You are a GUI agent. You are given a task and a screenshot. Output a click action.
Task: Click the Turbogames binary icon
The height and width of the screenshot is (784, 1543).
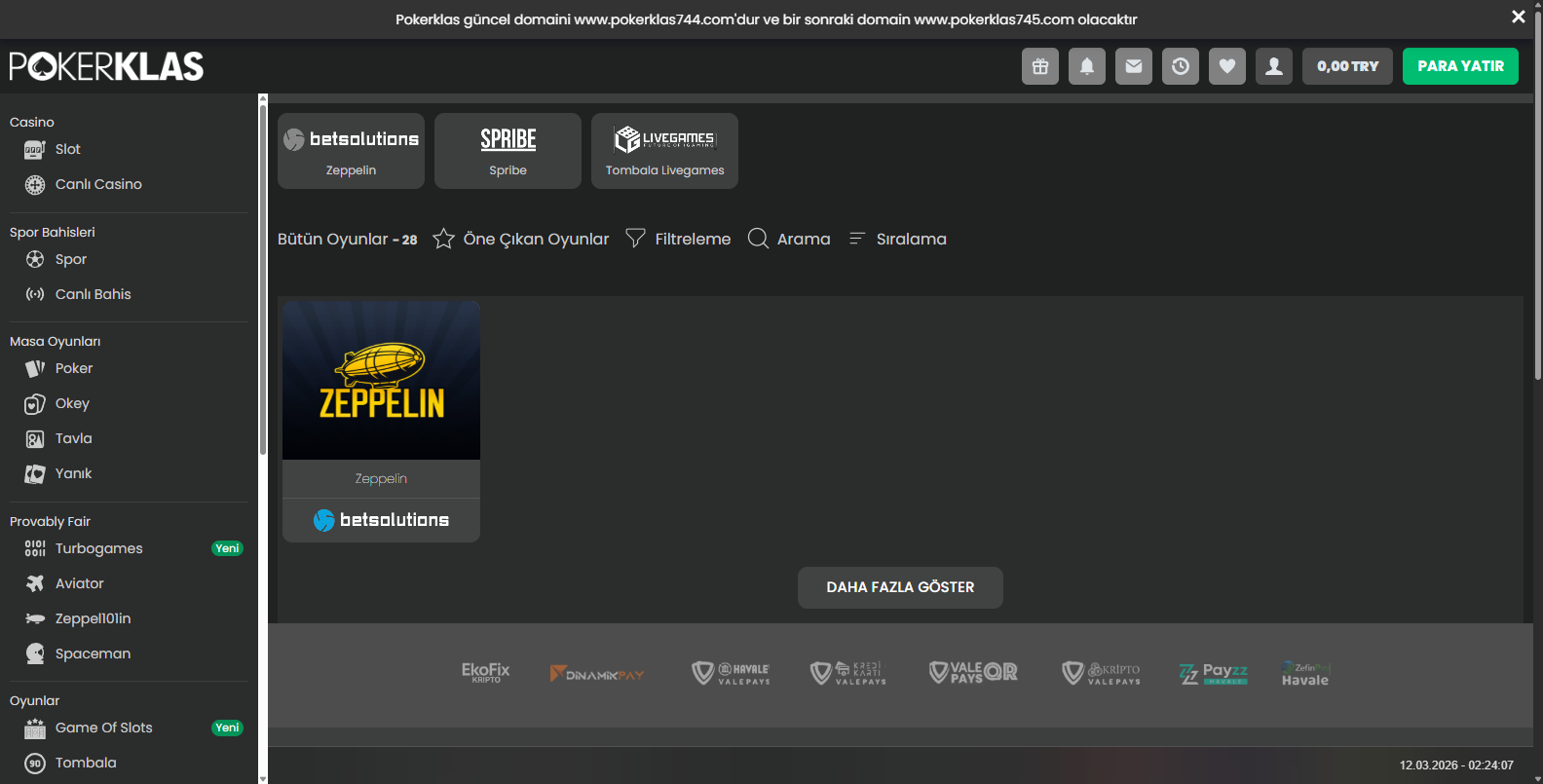click(x=35, y=548)
